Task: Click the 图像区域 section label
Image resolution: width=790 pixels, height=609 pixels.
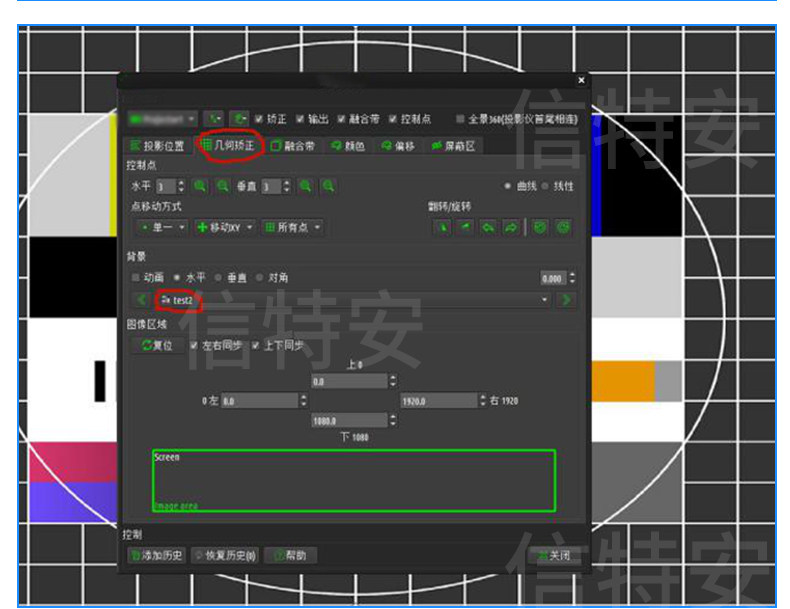Action: pyautogui.click(x=147, y=324)
